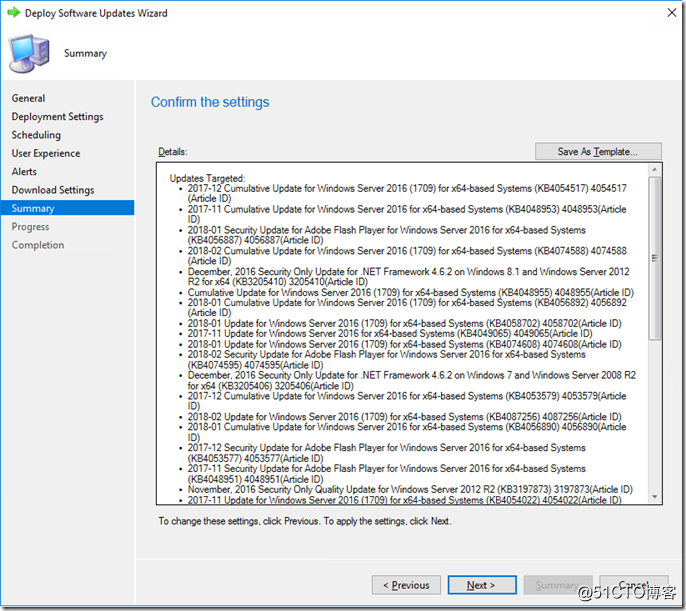Viewport: 686px width, 611px height.
Task: Click the KB4074595 Adobe Flash update line
Action: pos(387,360)
